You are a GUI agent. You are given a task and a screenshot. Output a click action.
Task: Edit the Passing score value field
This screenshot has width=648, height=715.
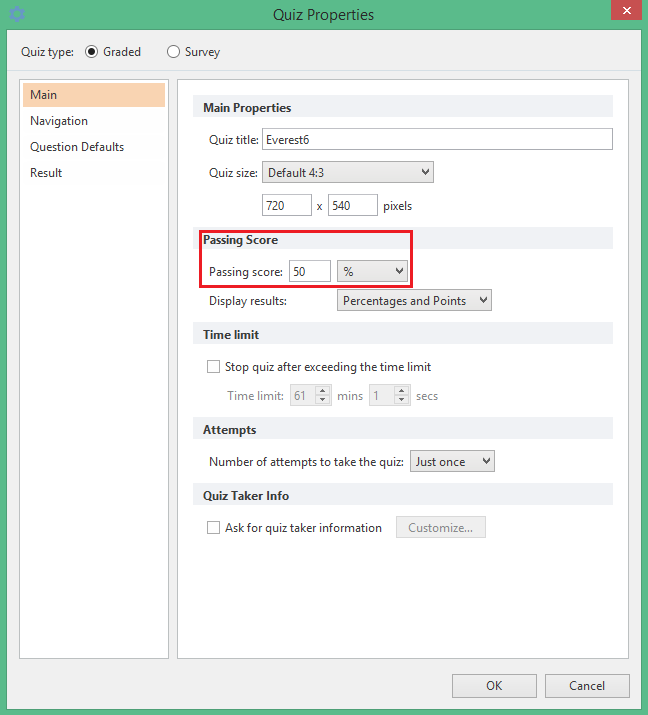(310, 271)
